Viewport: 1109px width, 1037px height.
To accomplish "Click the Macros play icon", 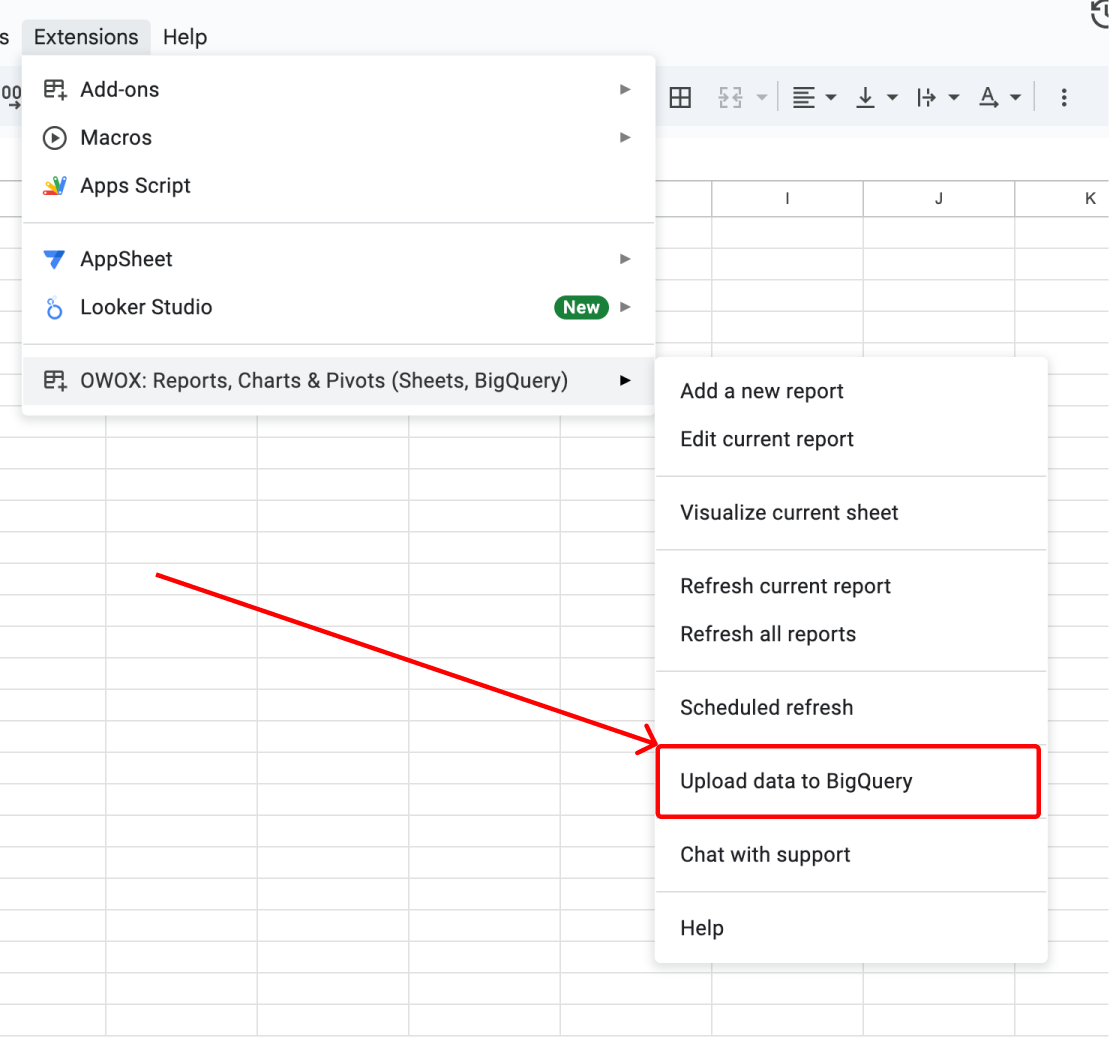I will pyautogui.click(x=54, y=138).
